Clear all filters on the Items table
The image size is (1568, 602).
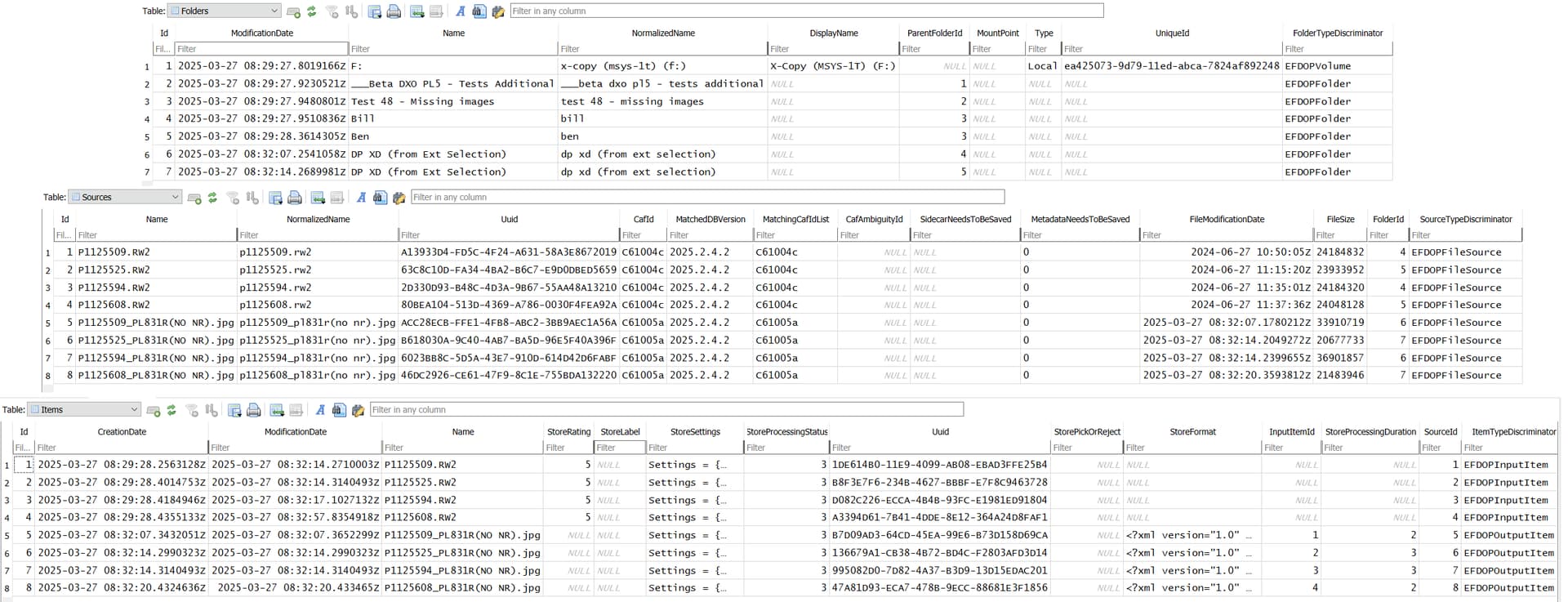[x=192, y=410]
